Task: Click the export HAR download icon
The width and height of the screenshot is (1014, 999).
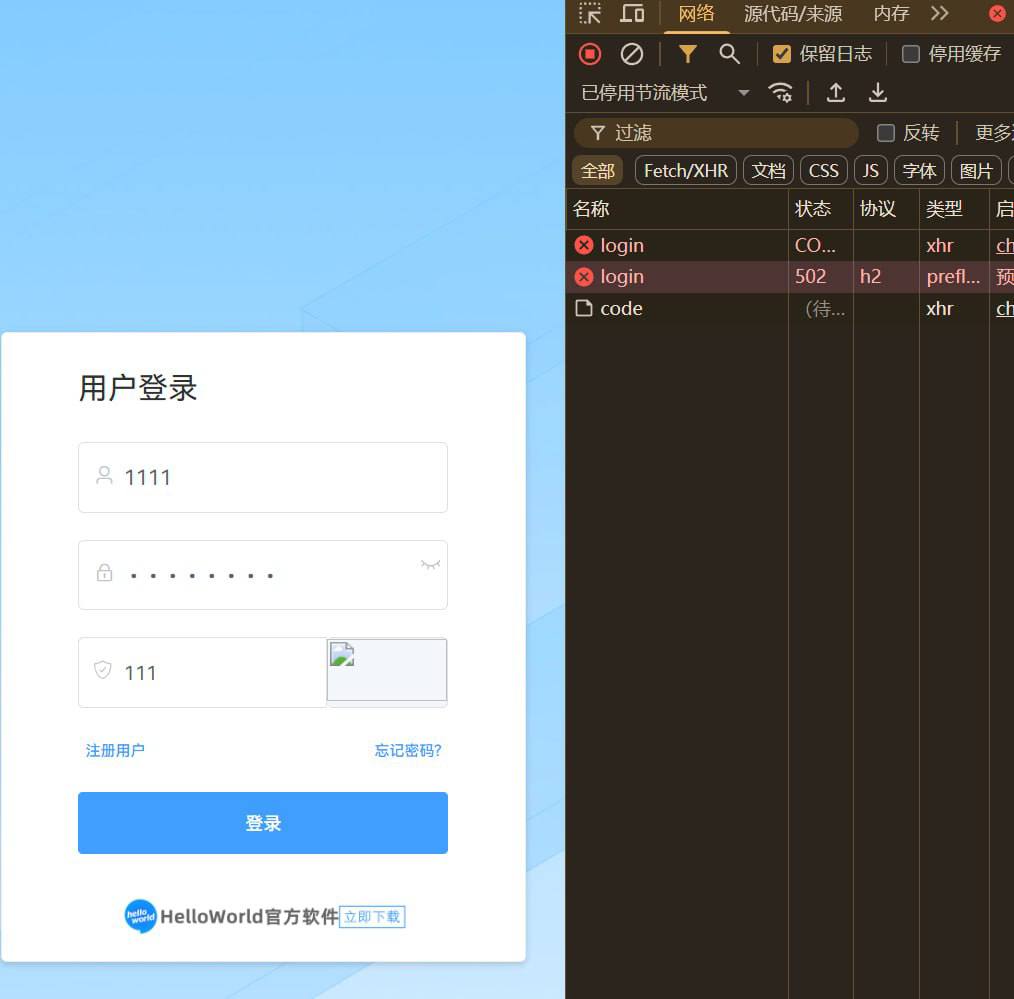Action: [x=878, y=93]
